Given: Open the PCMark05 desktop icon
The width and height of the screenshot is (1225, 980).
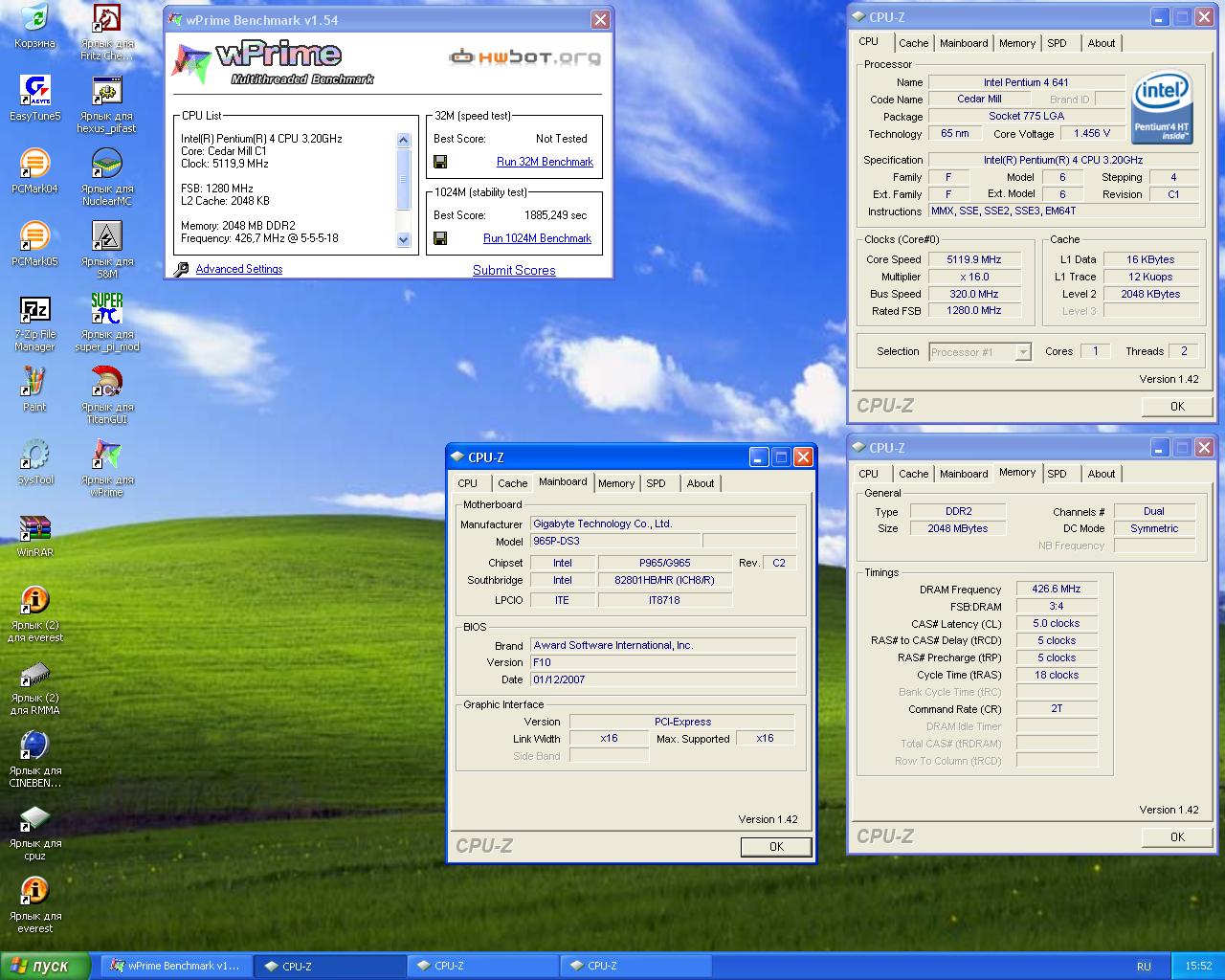Looking at the screenshot, I should point(34,236).
